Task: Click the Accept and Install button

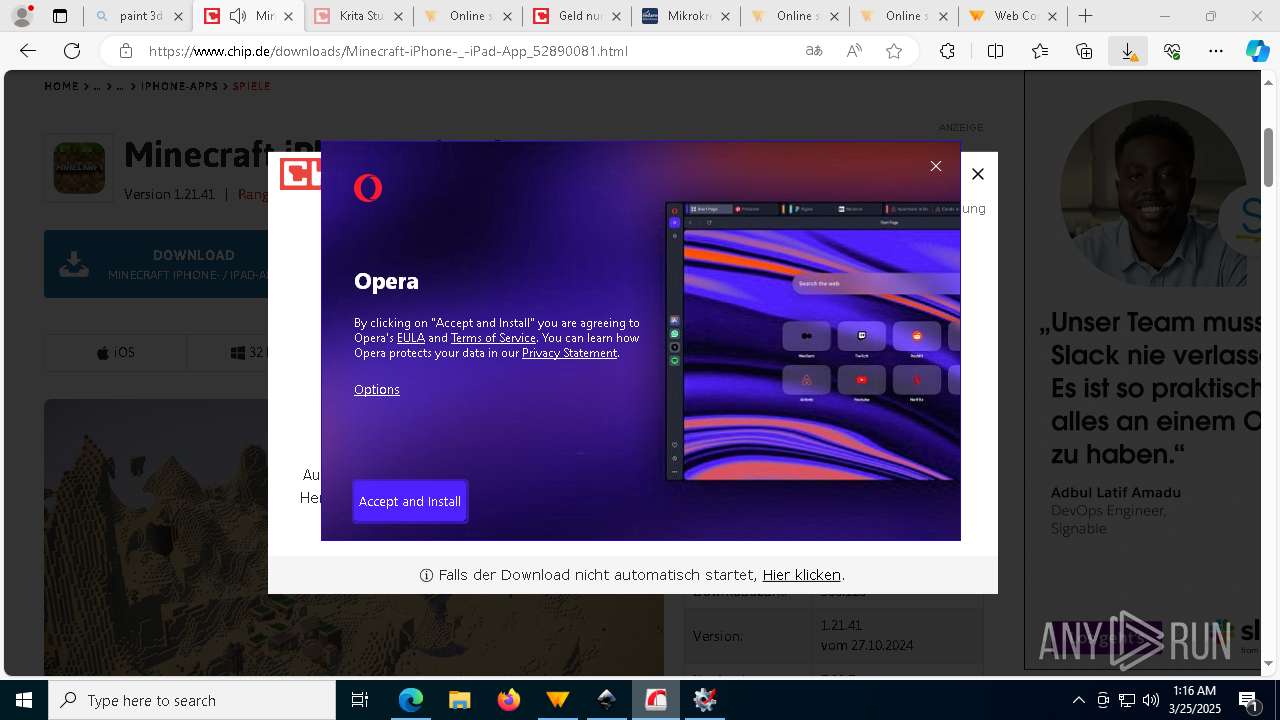Action: pyautogui.click(x=410, y=501)
